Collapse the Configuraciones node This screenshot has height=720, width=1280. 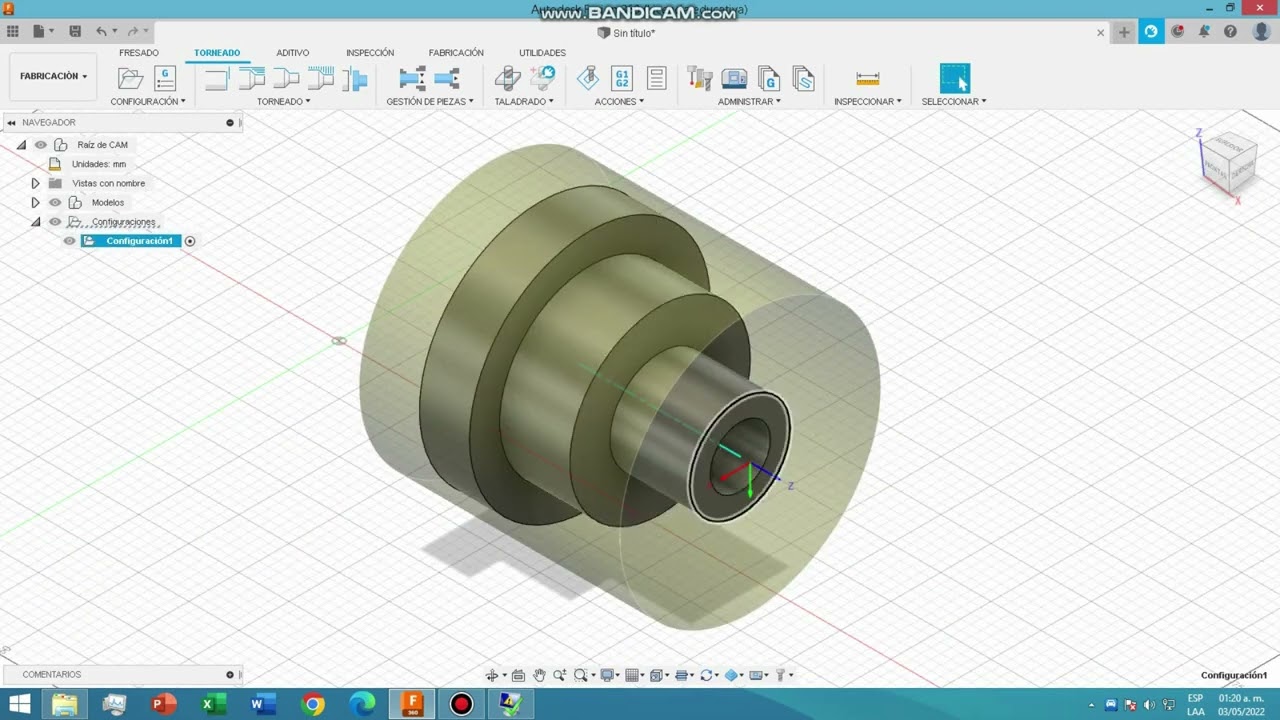[x=35, y=222]
